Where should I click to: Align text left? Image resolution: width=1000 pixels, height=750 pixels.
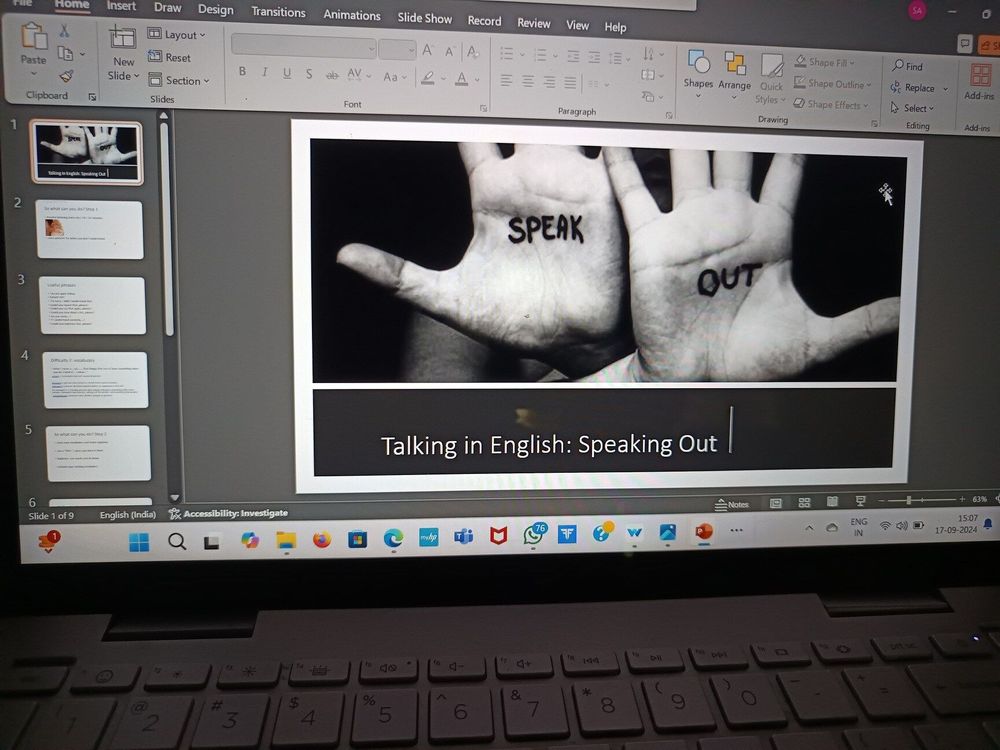[506, 80]
